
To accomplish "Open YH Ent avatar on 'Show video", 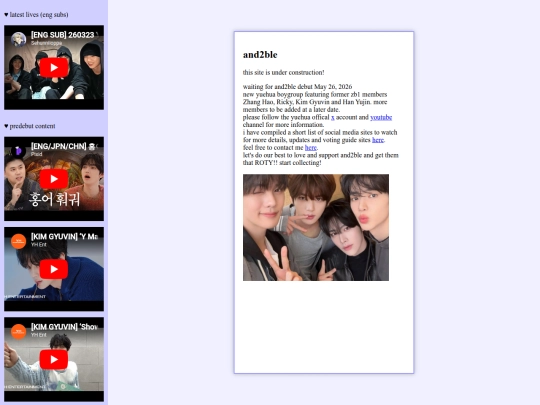I will (x=18, y=331).
